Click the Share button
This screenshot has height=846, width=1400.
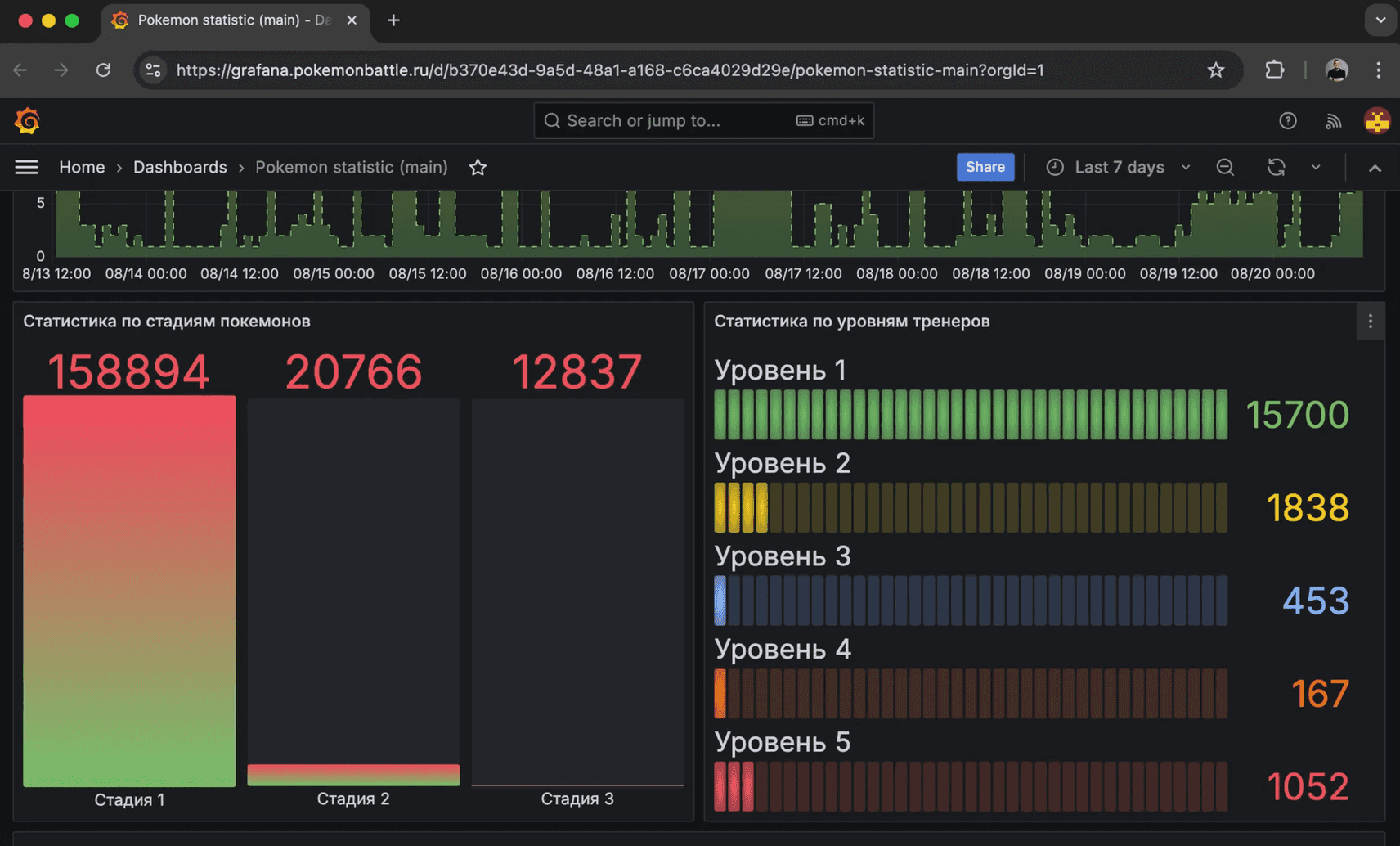985,167
